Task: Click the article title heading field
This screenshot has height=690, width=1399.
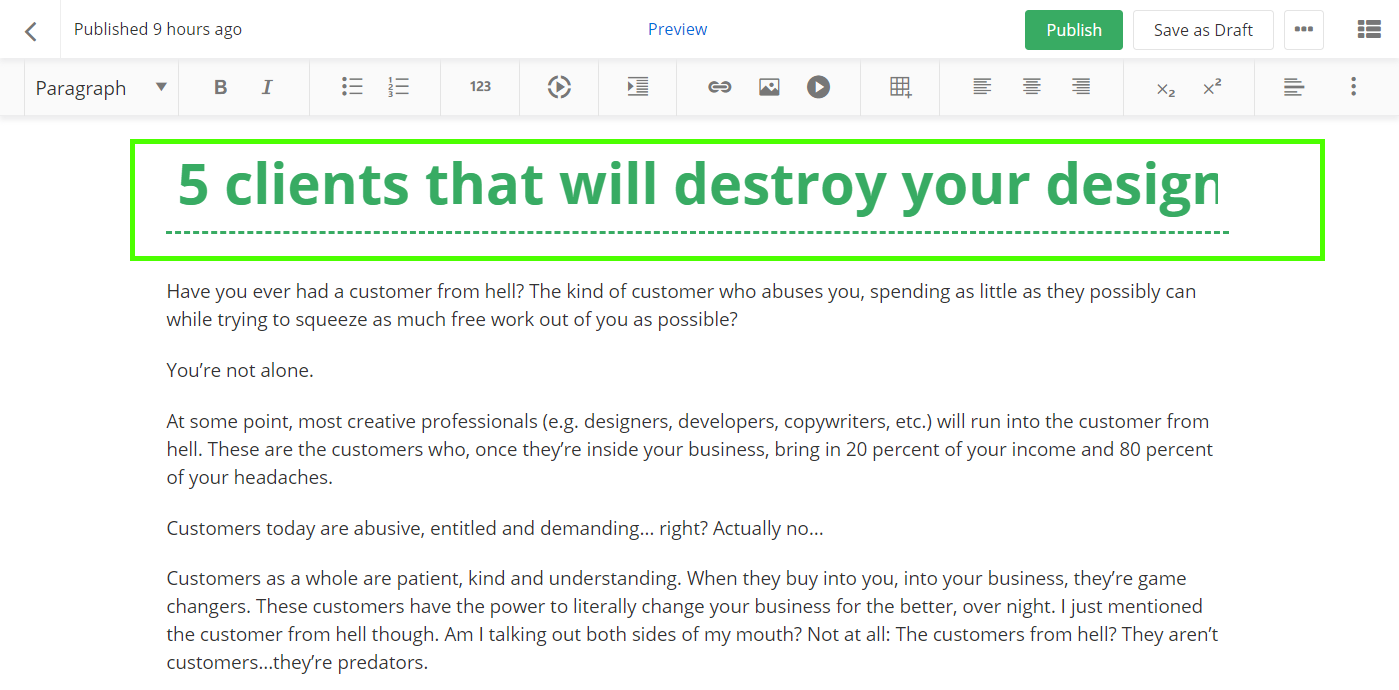Action: [697, 186]
